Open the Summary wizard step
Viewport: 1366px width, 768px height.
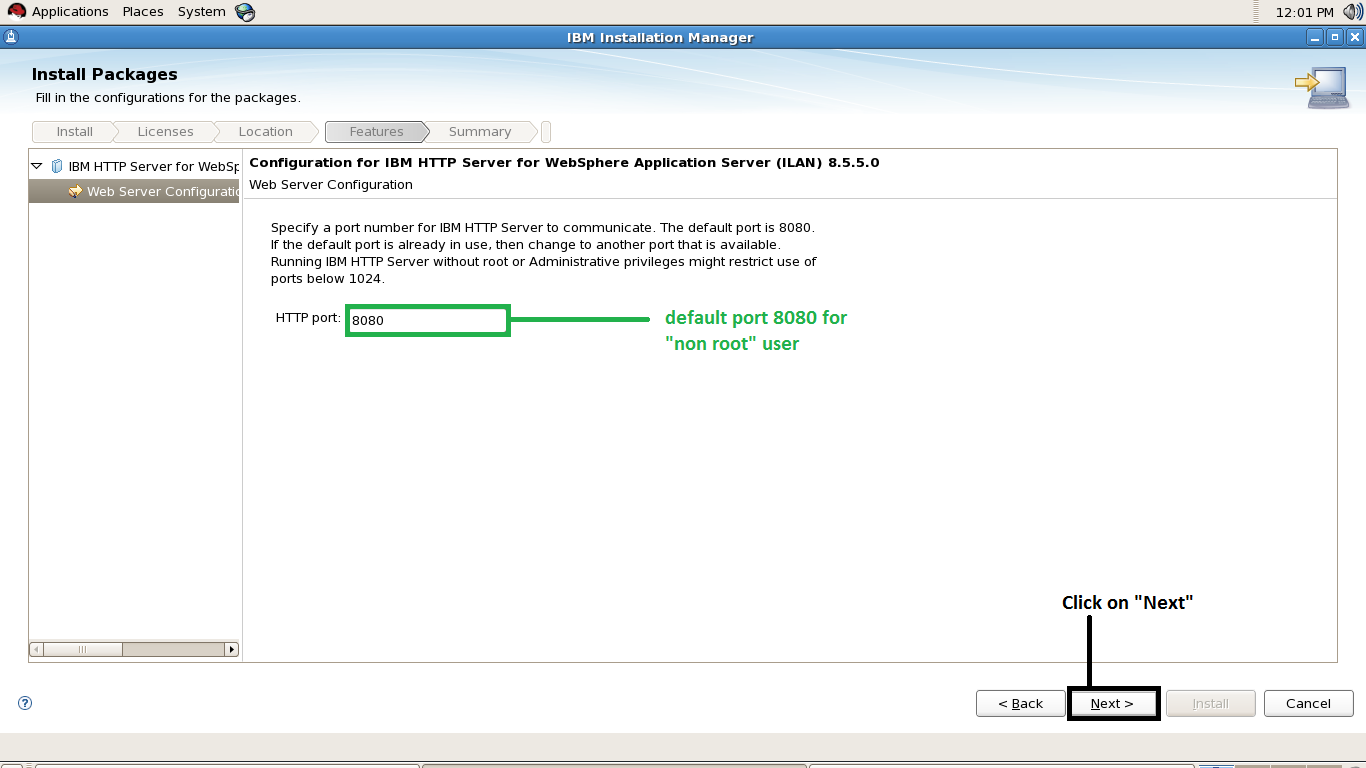(480, 131)
